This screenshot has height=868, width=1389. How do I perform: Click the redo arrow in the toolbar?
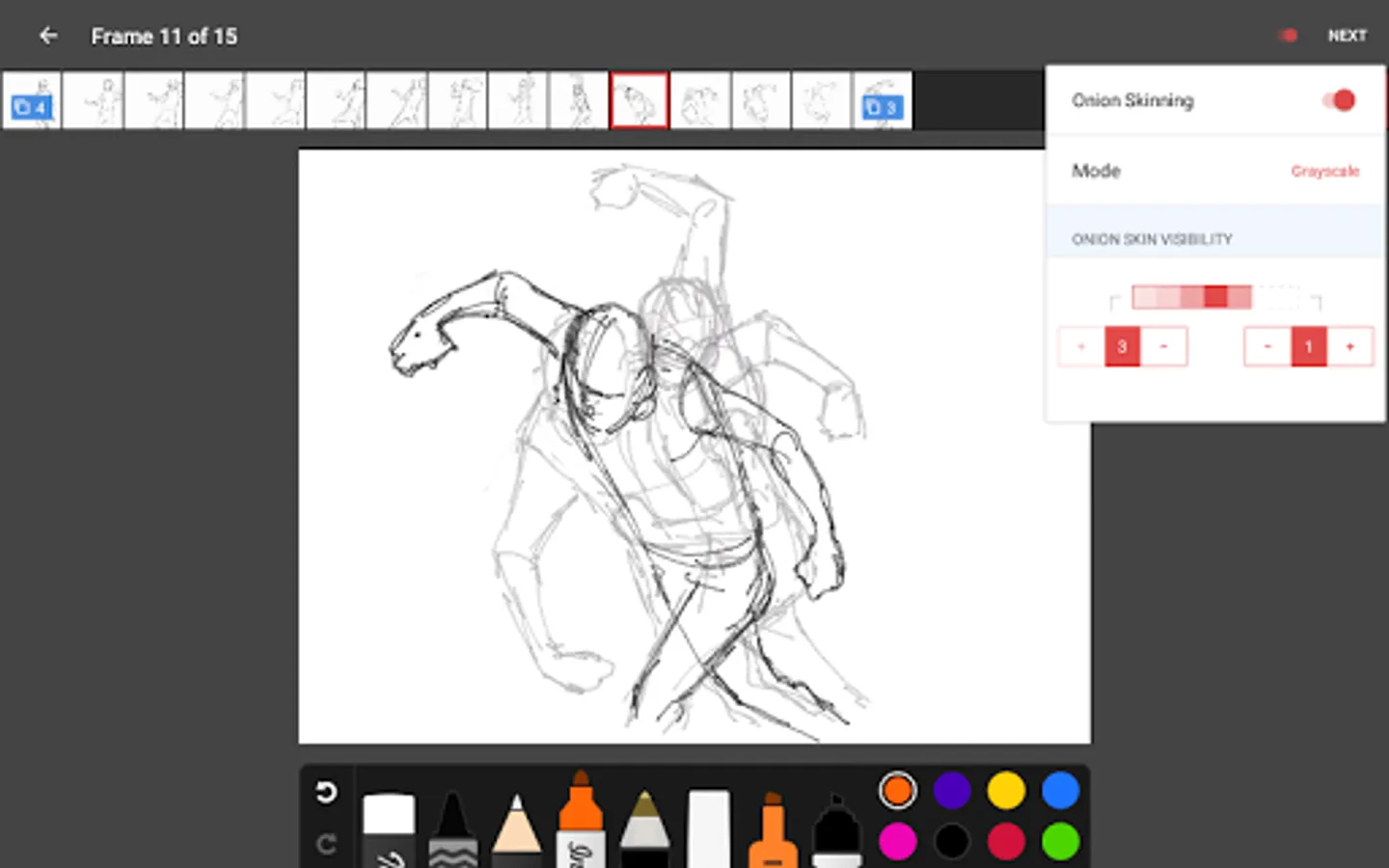326,845
